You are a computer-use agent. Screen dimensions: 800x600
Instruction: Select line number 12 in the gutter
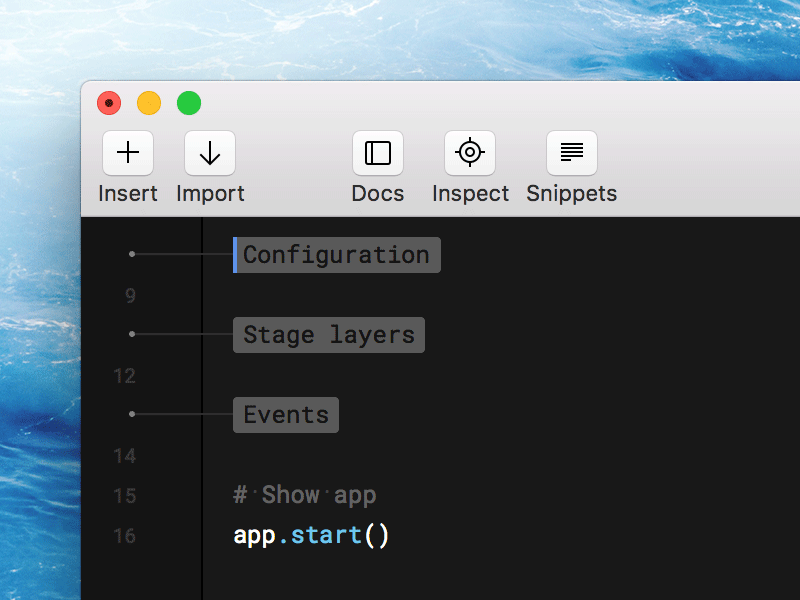124,376
